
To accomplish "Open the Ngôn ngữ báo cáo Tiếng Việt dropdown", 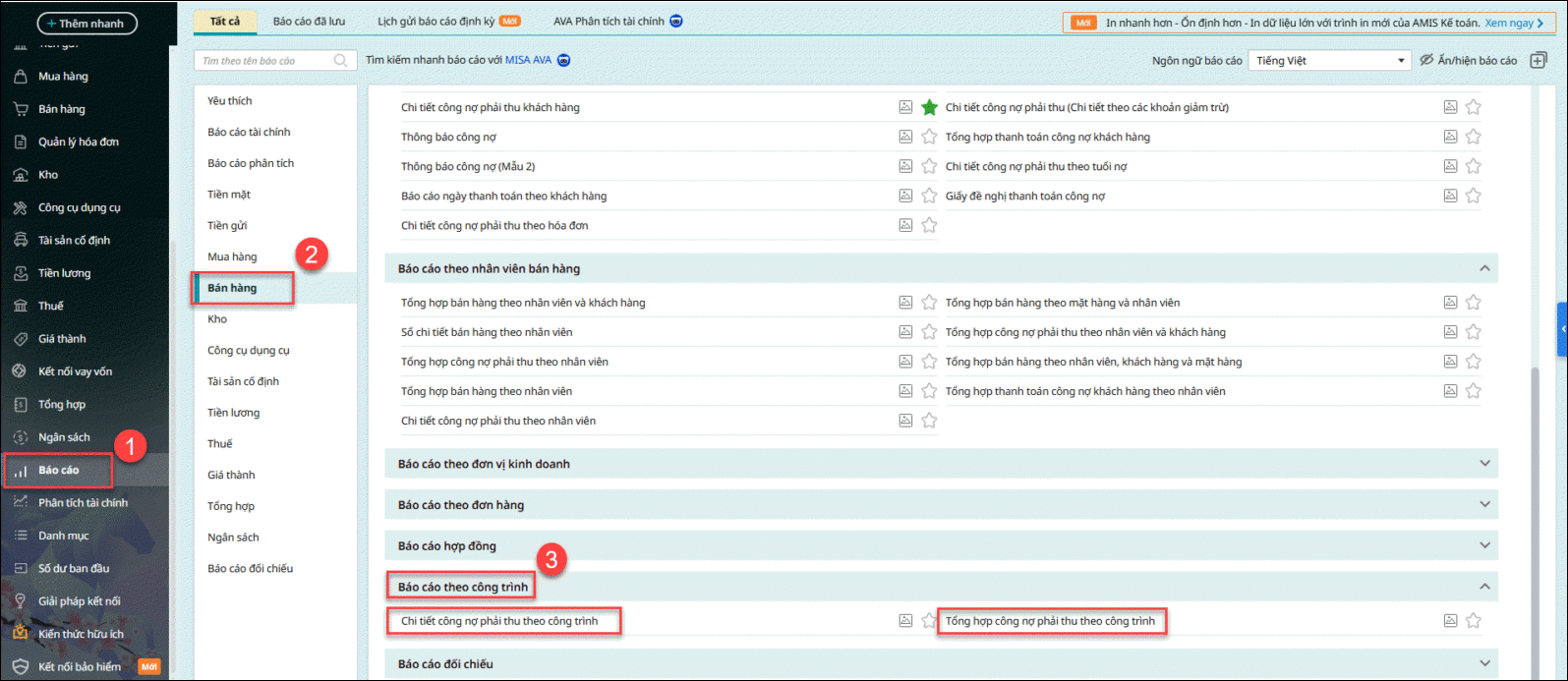I will (x=1330, y=60).
